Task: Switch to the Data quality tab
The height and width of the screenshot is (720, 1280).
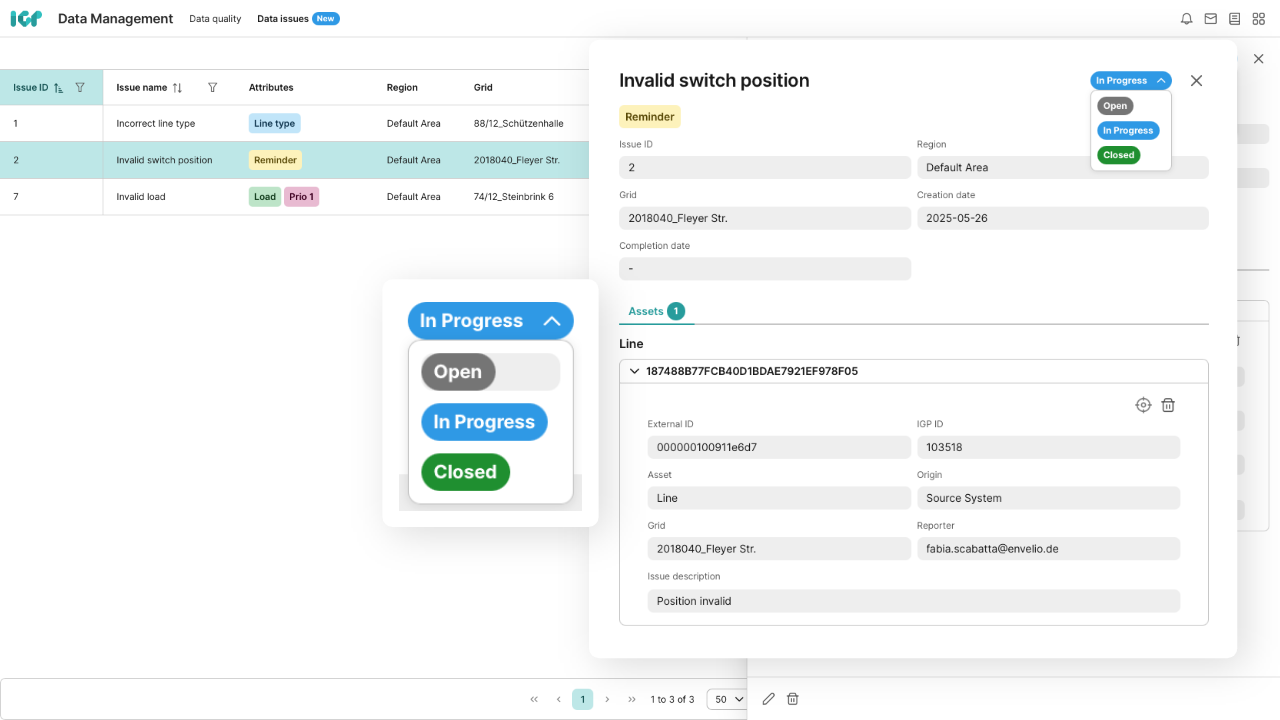Action: (x=215, y=19)
